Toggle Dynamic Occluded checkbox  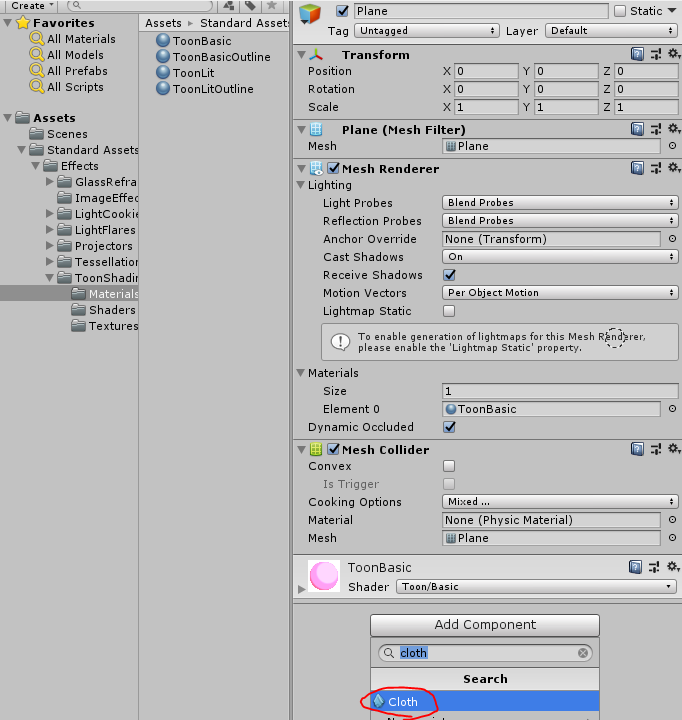pyautogui.click(x=449, y=427)
